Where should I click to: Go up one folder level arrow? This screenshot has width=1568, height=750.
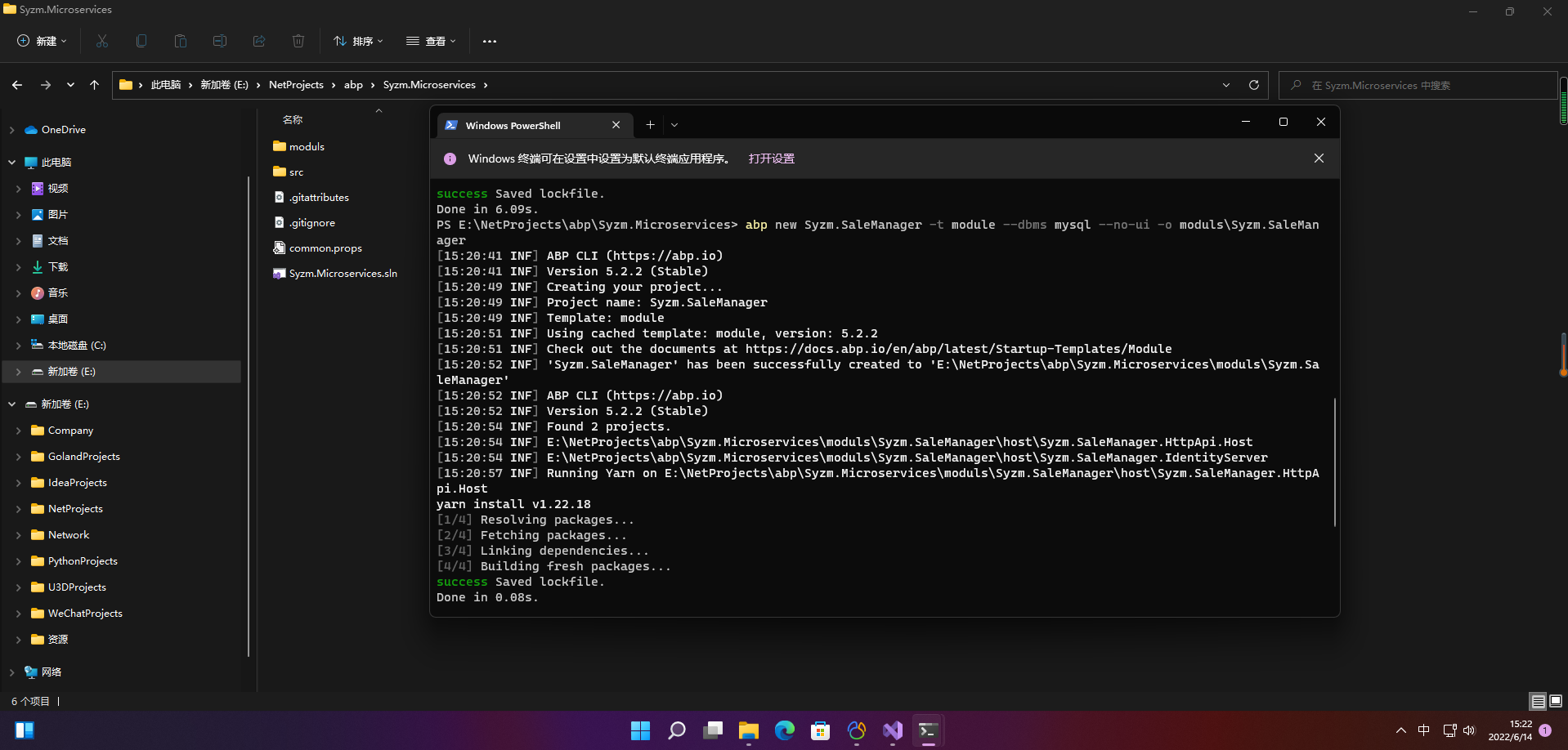pyautogui.click(x=94, y=85)
